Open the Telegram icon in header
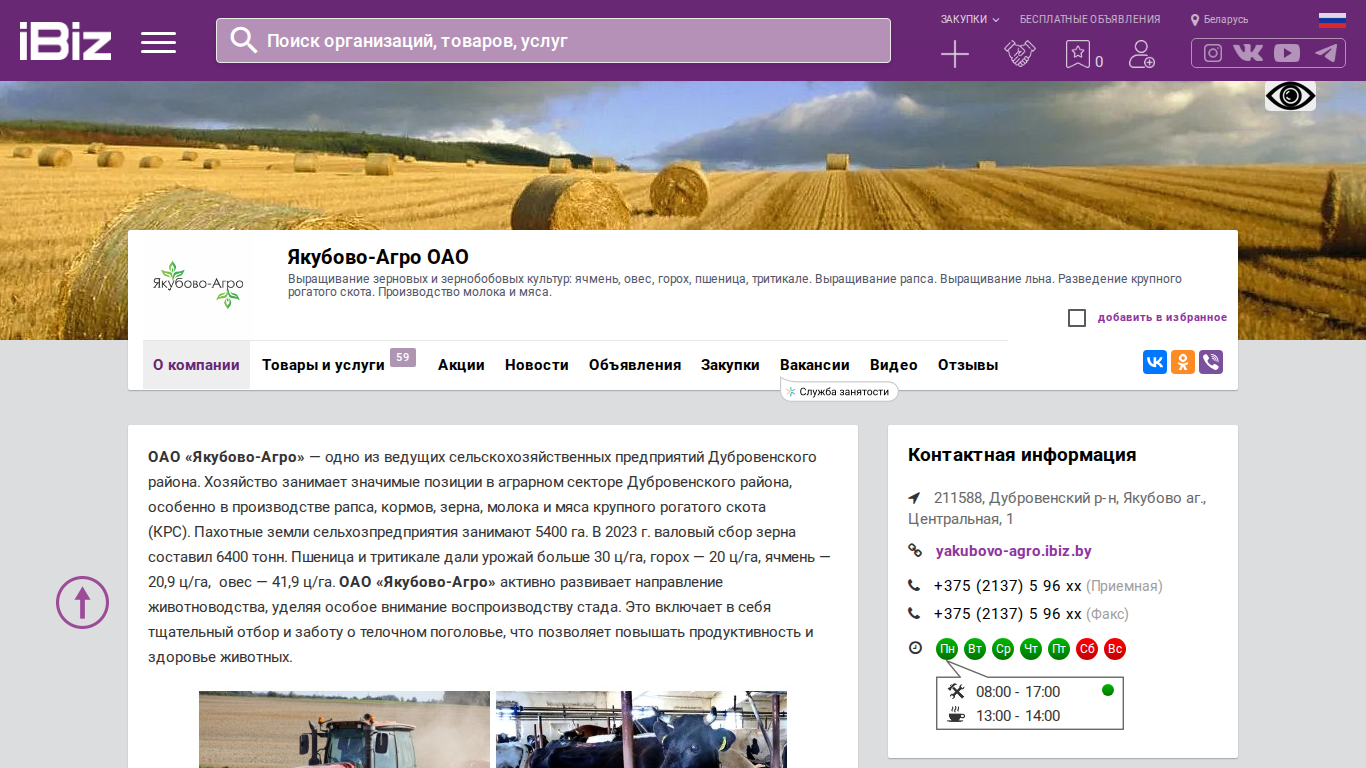The height and width of the screenshot is (768, 1366). [1326, 53]
